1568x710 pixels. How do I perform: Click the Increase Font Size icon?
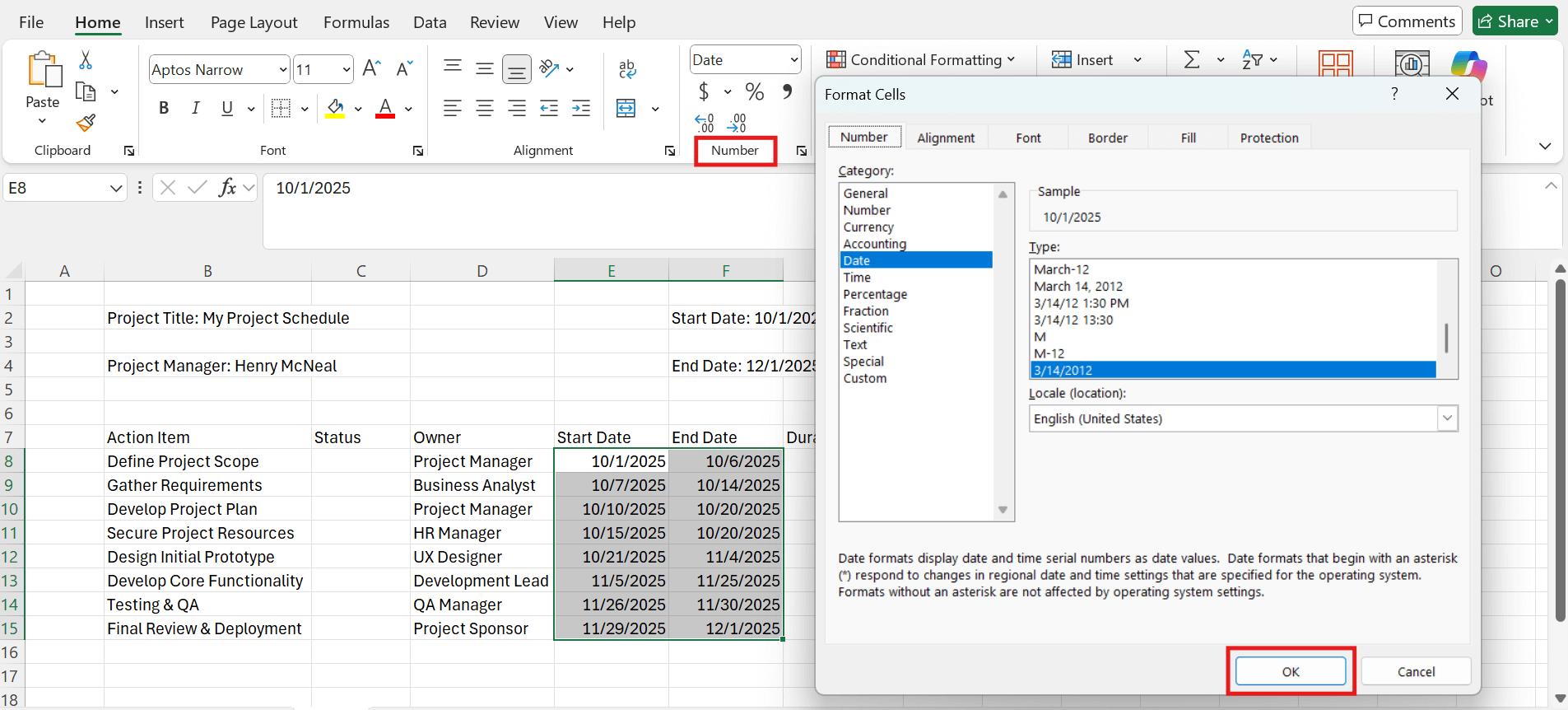(x=371, y=68)
